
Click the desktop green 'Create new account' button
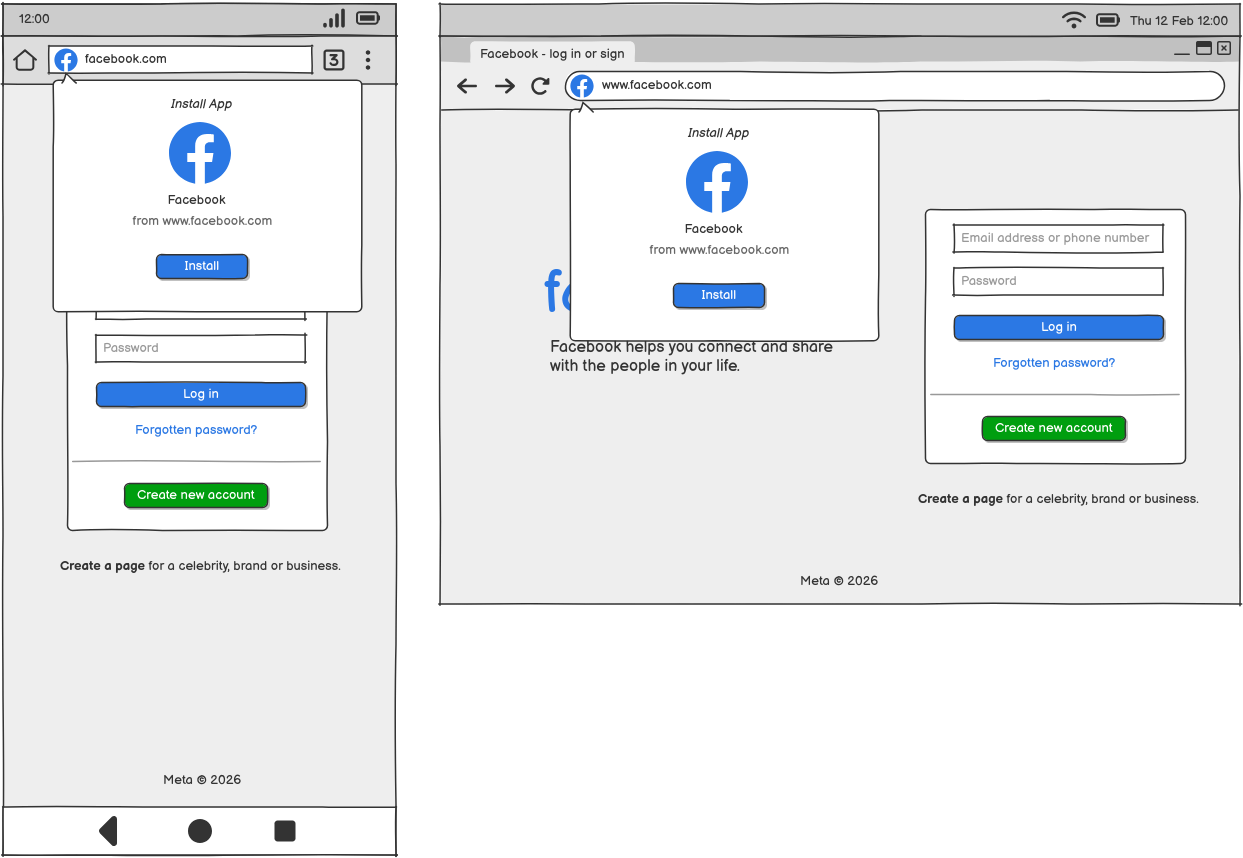[x=1054, y=428]
